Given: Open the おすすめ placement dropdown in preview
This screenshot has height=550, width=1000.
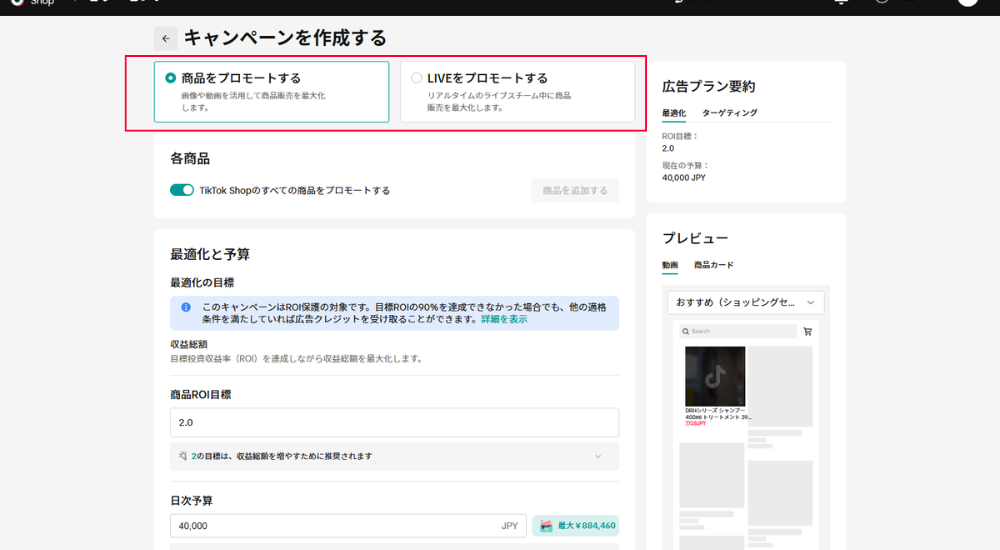Looking at the screenshot, I should pos(745,301).
